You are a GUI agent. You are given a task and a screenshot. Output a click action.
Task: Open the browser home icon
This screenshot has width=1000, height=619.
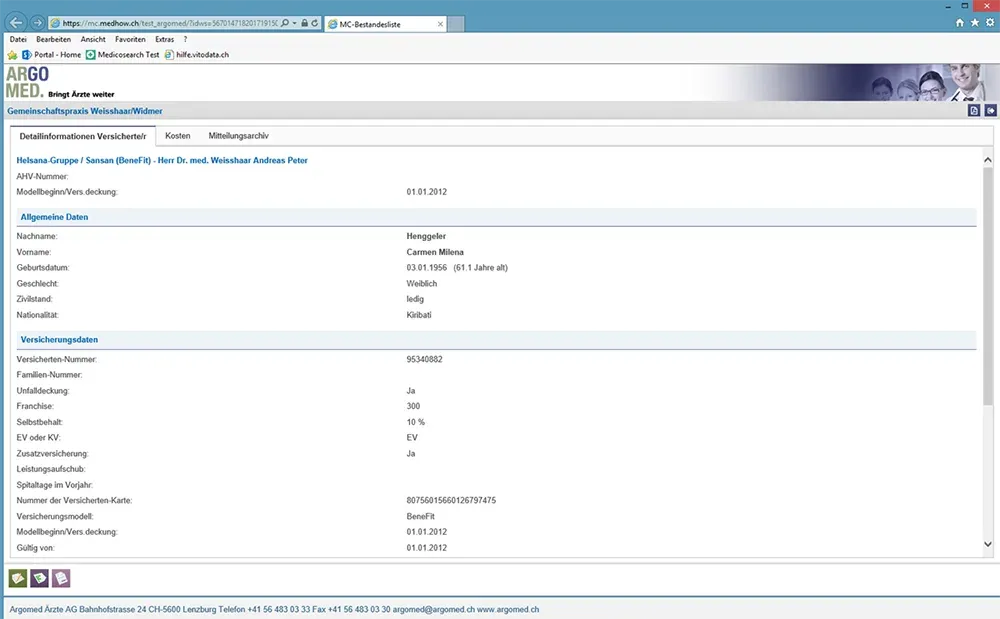point(960,22)
